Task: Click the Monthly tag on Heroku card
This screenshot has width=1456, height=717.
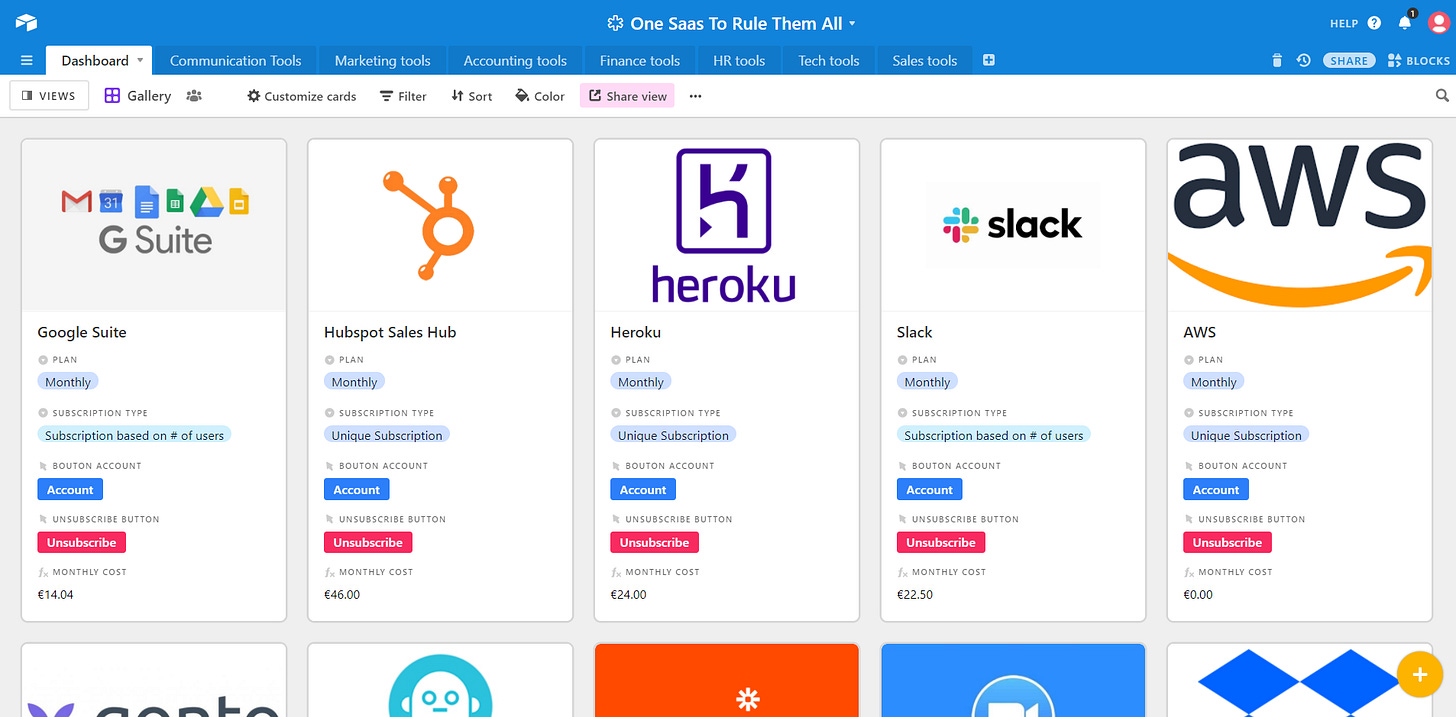Action: pos(641,382)
